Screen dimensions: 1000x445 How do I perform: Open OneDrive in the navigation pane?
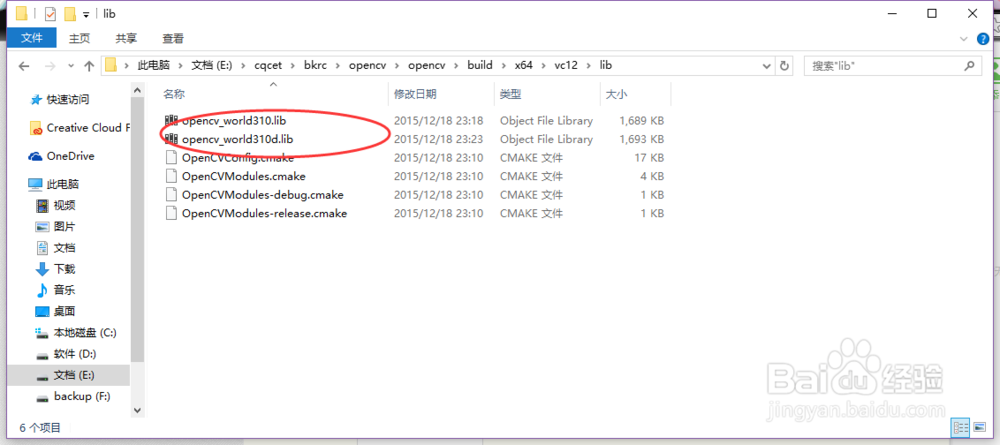click(70, 156)
